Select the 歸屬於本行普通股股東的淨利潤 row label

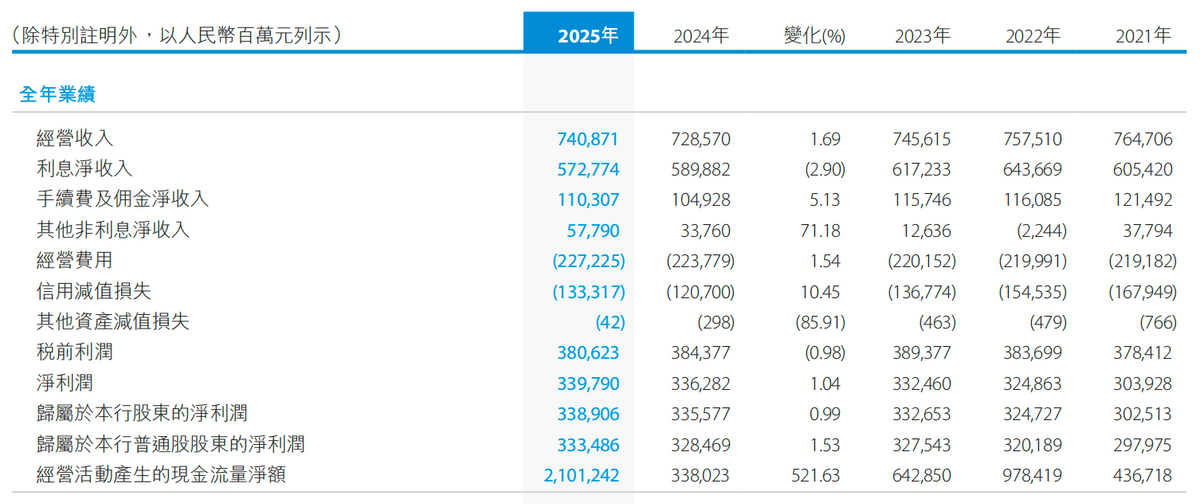(170, 444)
